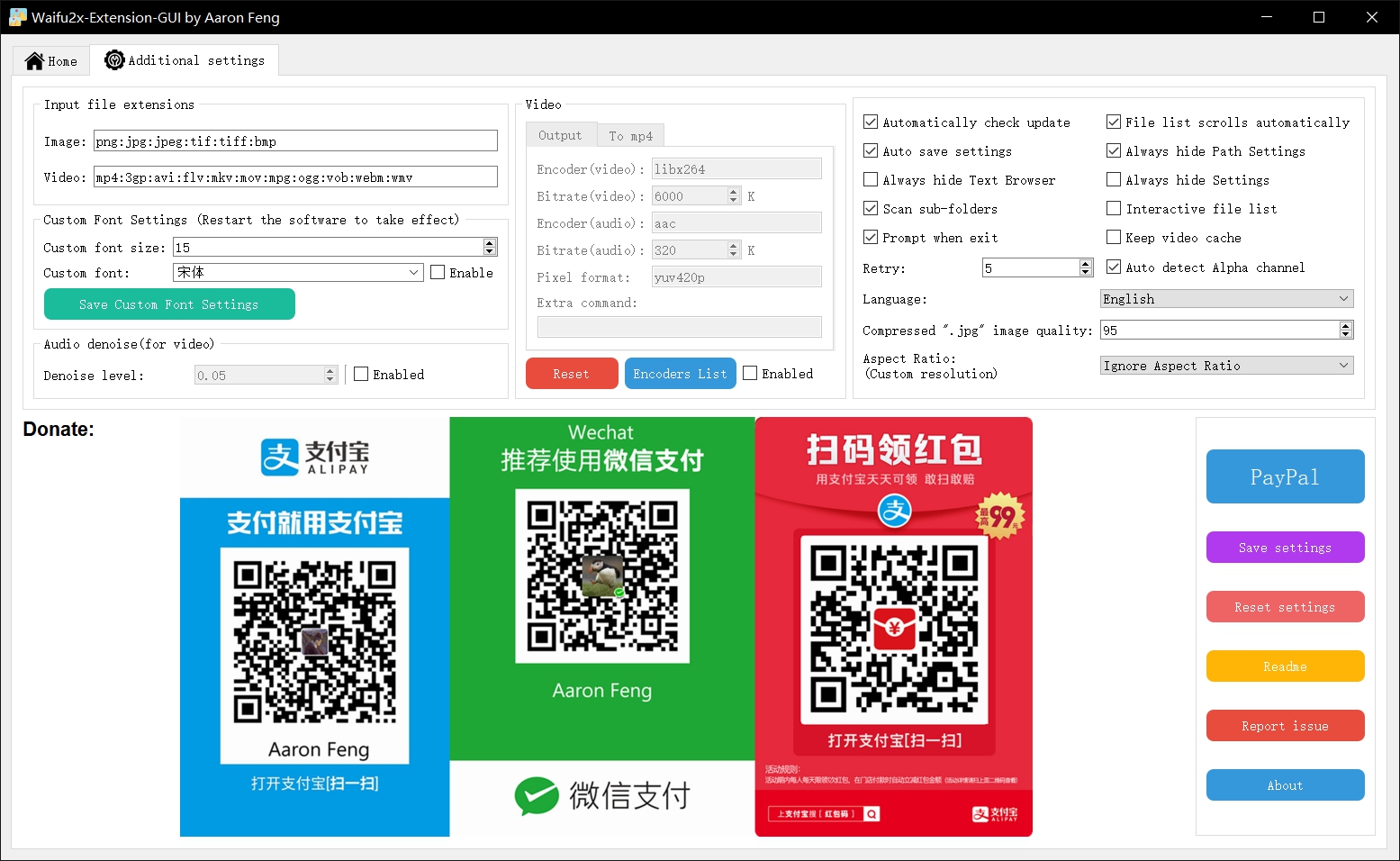Viewport: 1400px width, 861px height.
Task: Click the Reset settings button
Action: coord(1285,607)
